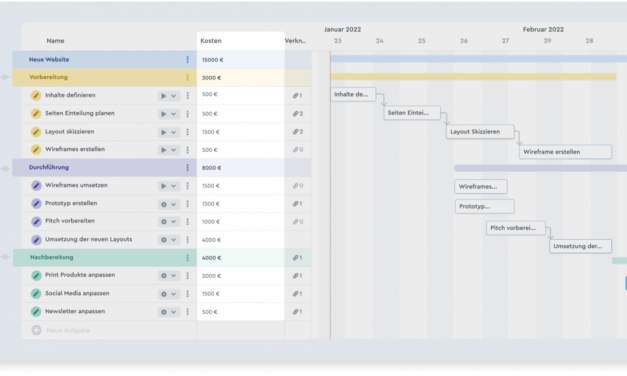Click pencil icon of Newsletter anpassen
This screenshot has width=627, height=376.
coord(36,312)
